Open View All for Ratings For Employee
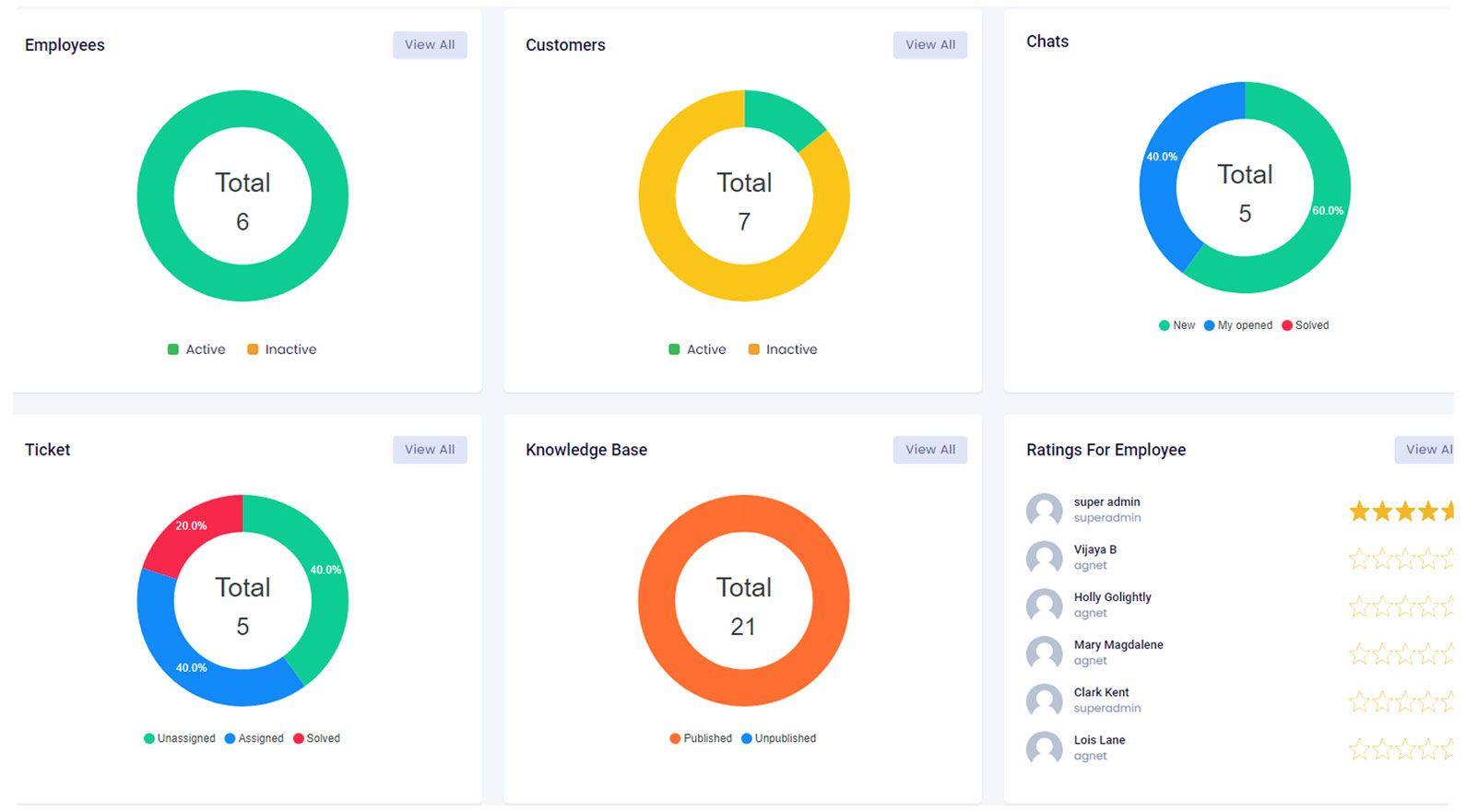The image size is (1466, 812). click(1425, 450)
